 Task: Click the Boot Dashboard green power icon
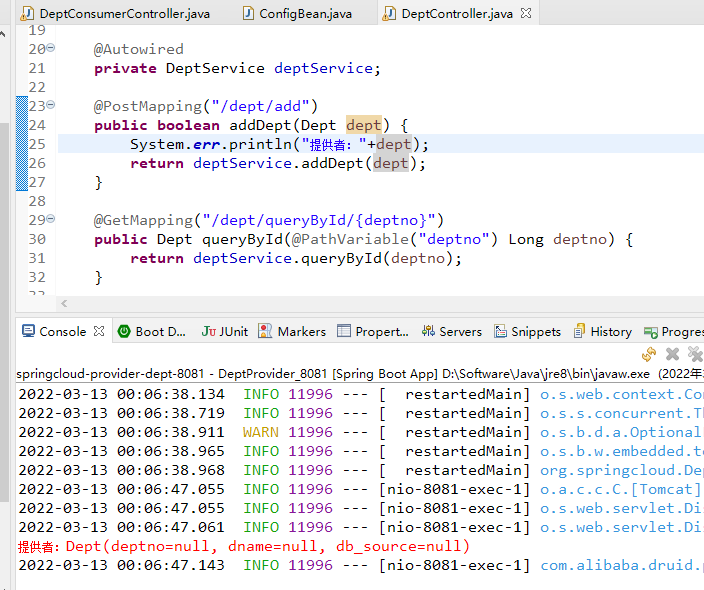tap(124, 331)
